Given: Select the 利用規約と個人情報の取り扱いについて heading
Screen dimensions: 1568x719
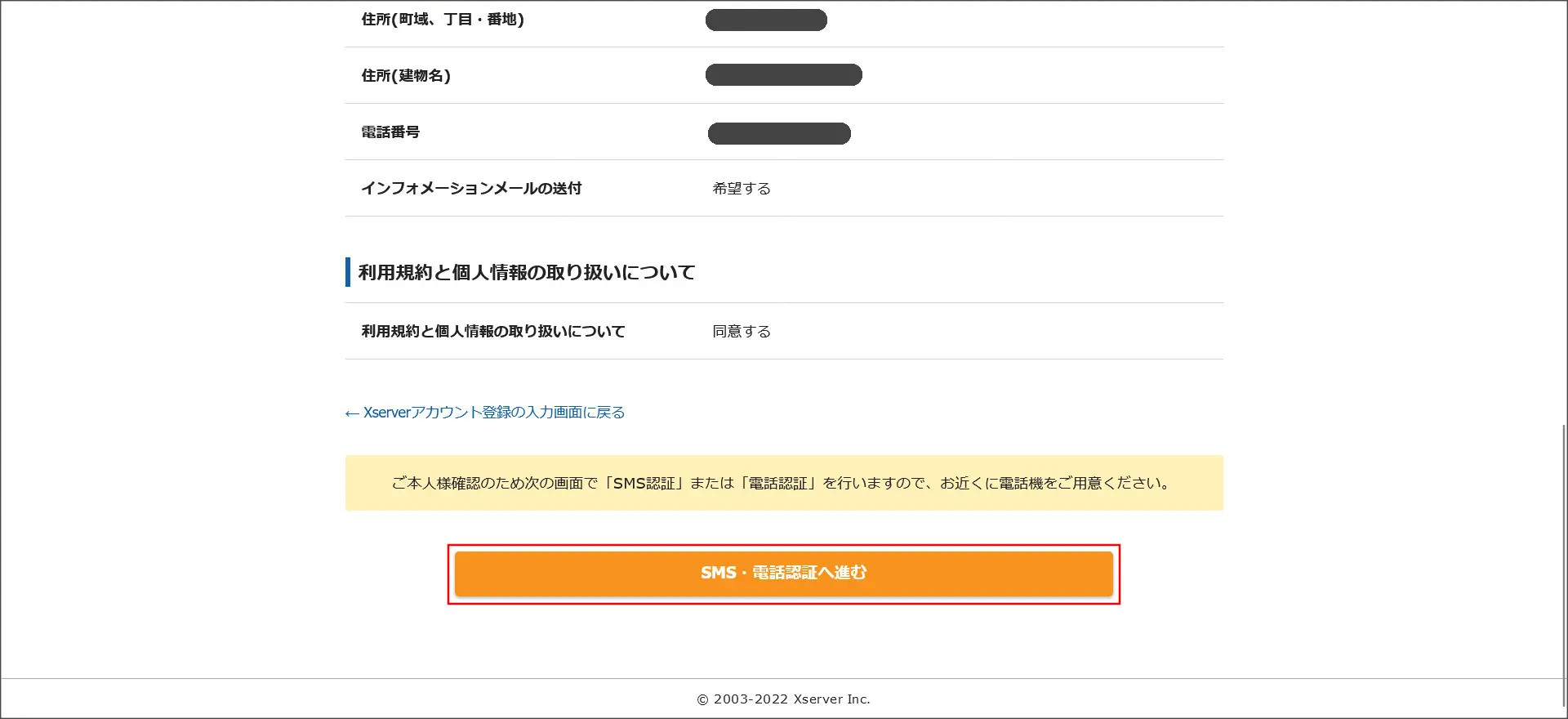Looking at the screenshot, I should coord(525,272).
